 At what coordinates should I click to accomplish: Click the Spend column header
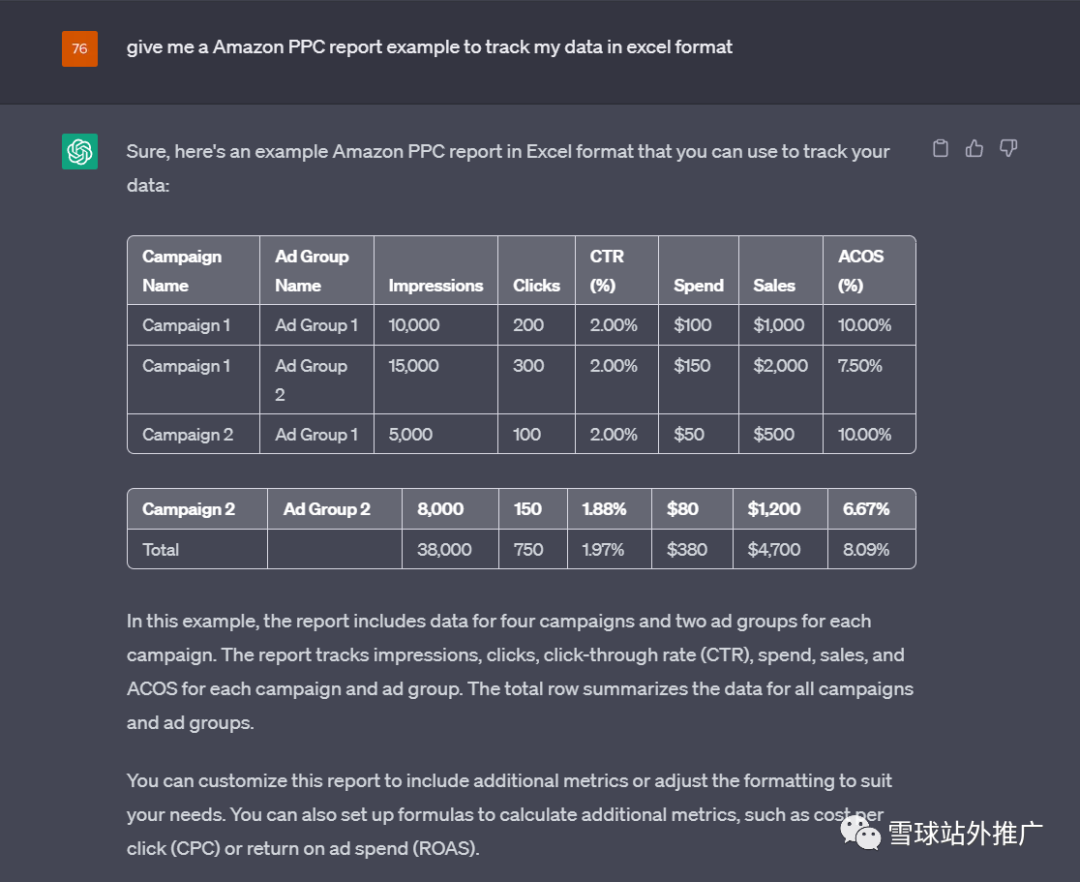point(698,271)
